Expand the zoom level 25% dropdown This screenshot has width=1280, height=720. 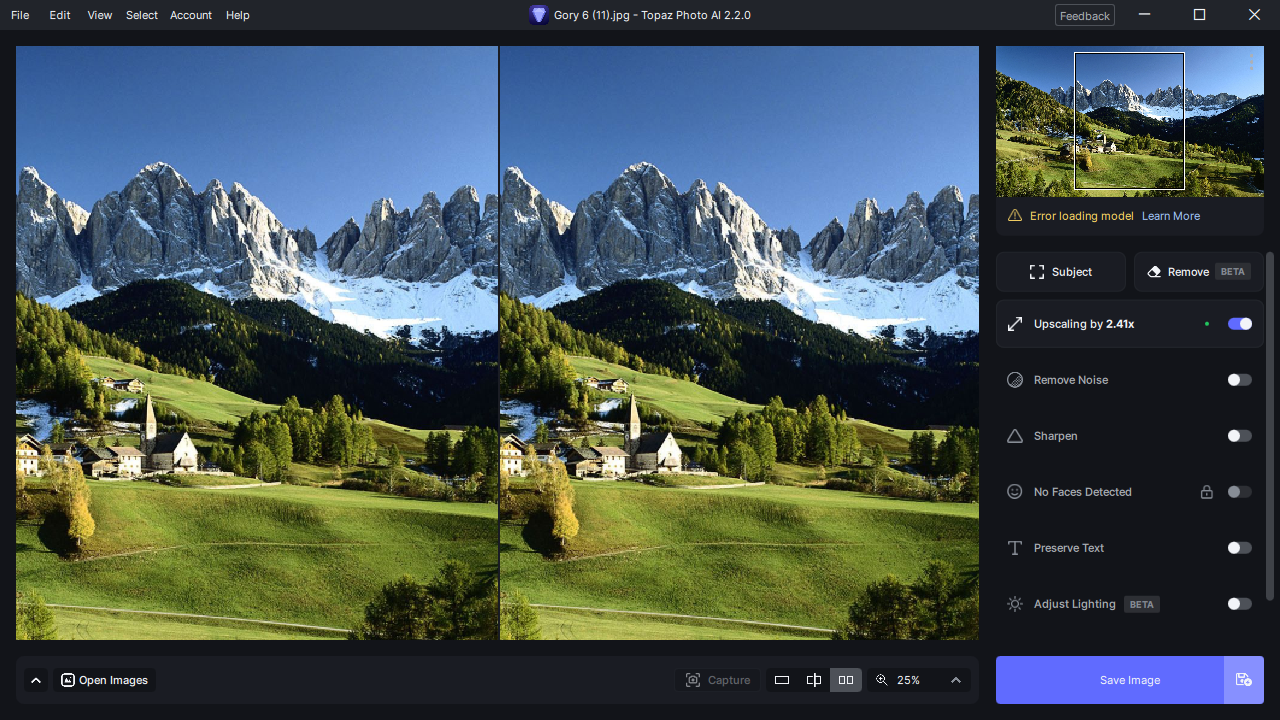point(955,680)
